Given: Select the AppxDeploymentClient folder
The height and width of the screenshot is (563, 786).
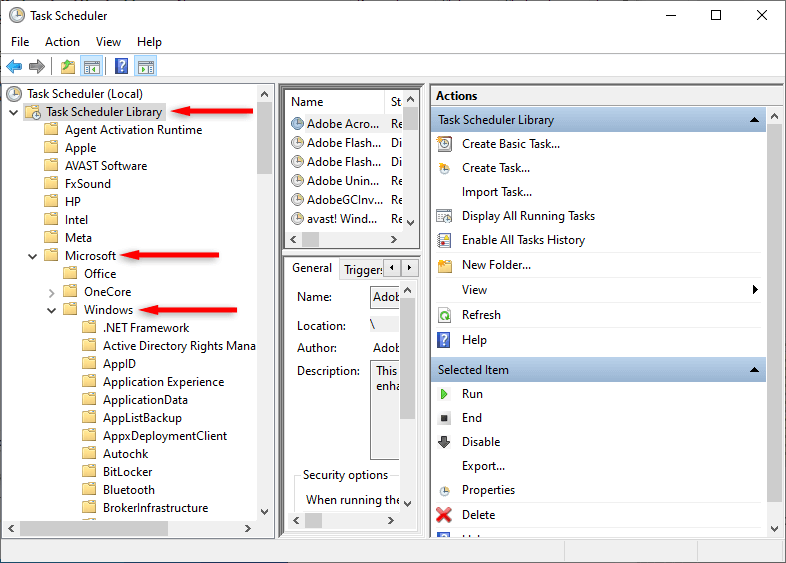Looking at the screenshot, I should click(165, 436).
